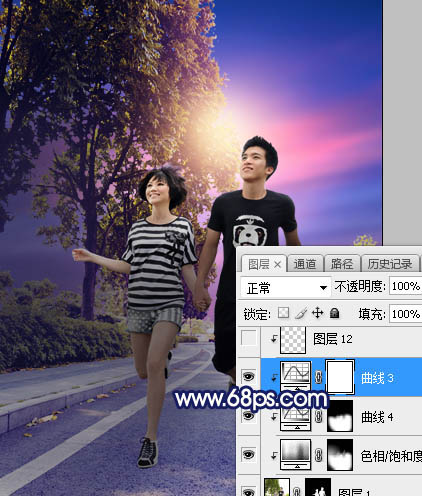Click the chain link icon on 曲线 3
This screenshot has width=422, height=496.
318,377
